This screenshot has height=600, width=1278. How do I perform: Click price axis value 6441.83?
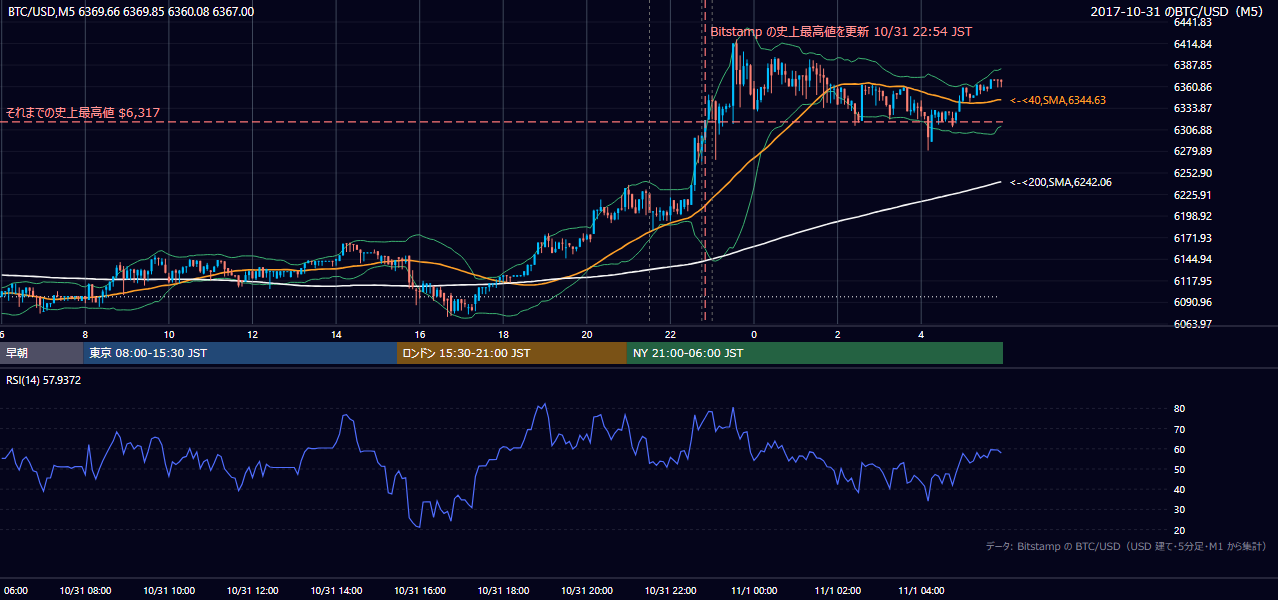[x=1193, y=22]
